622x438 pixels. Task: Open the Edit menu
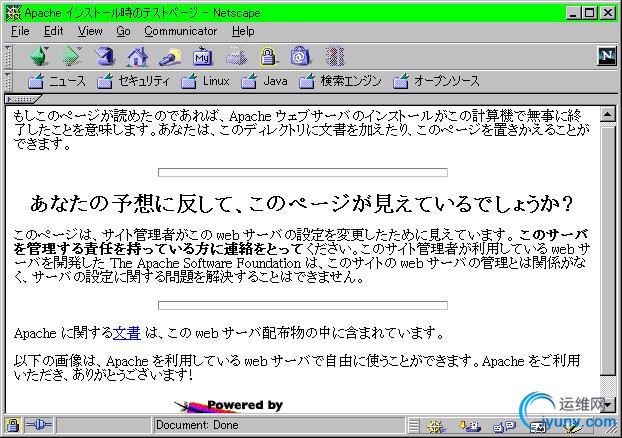pyautogui.click(x=53, y=31)
